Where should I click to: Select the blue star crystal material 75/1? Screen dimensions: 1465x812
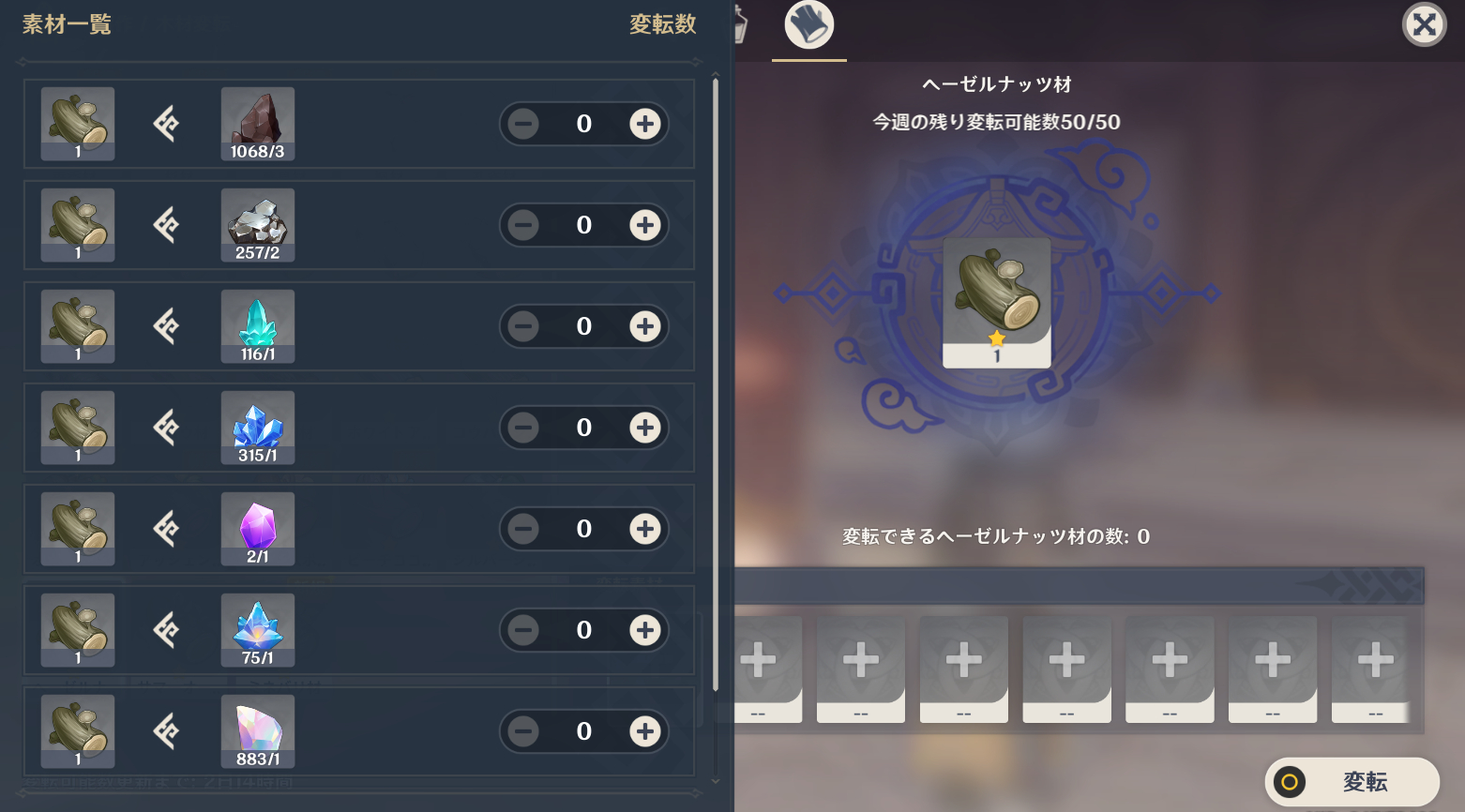click(x=258, y=630)
